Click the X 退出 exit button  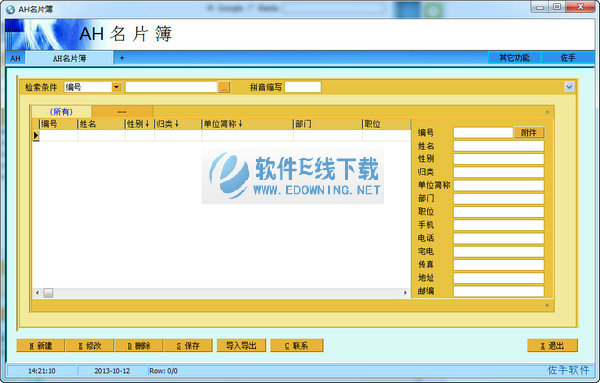click(552, 346)
